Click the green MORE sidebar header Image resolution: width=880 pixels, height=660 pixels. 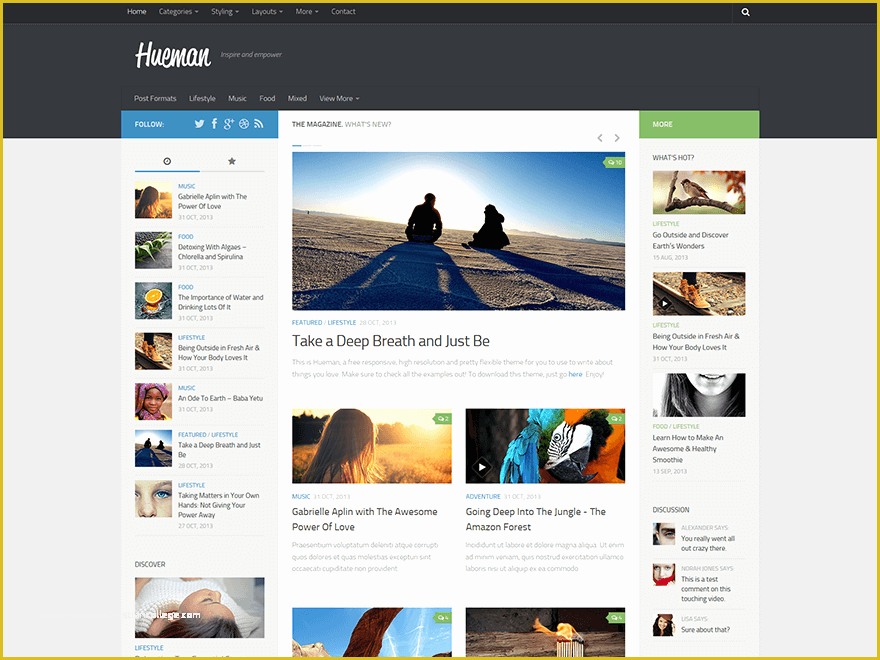[x=699, y=124]
